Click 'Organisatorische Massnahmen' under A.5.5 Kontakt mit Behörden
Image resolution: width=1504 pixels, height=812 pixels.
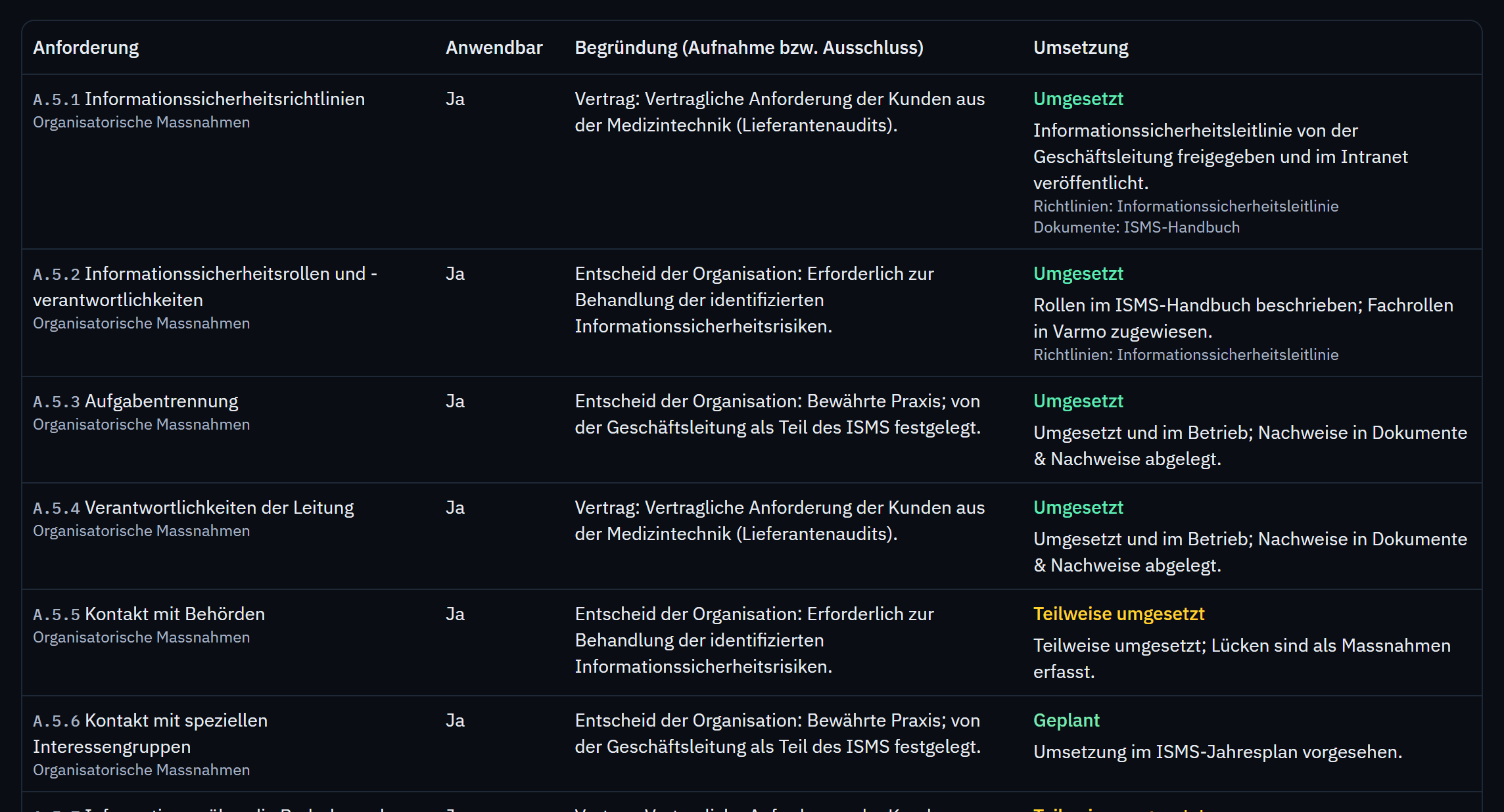pyautogui.click(x=141, y=638)
